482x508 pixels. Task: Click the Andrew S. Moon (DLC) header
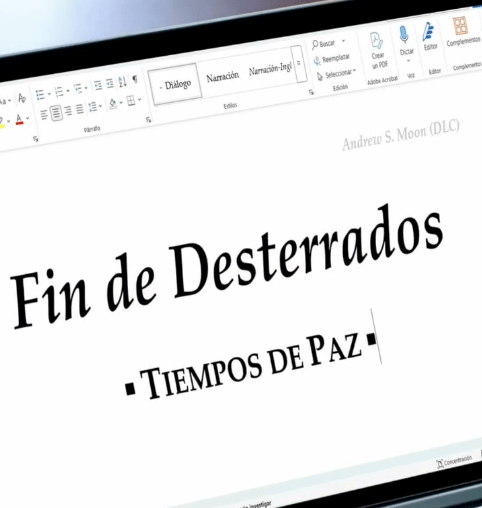click(x=401, y=135)
